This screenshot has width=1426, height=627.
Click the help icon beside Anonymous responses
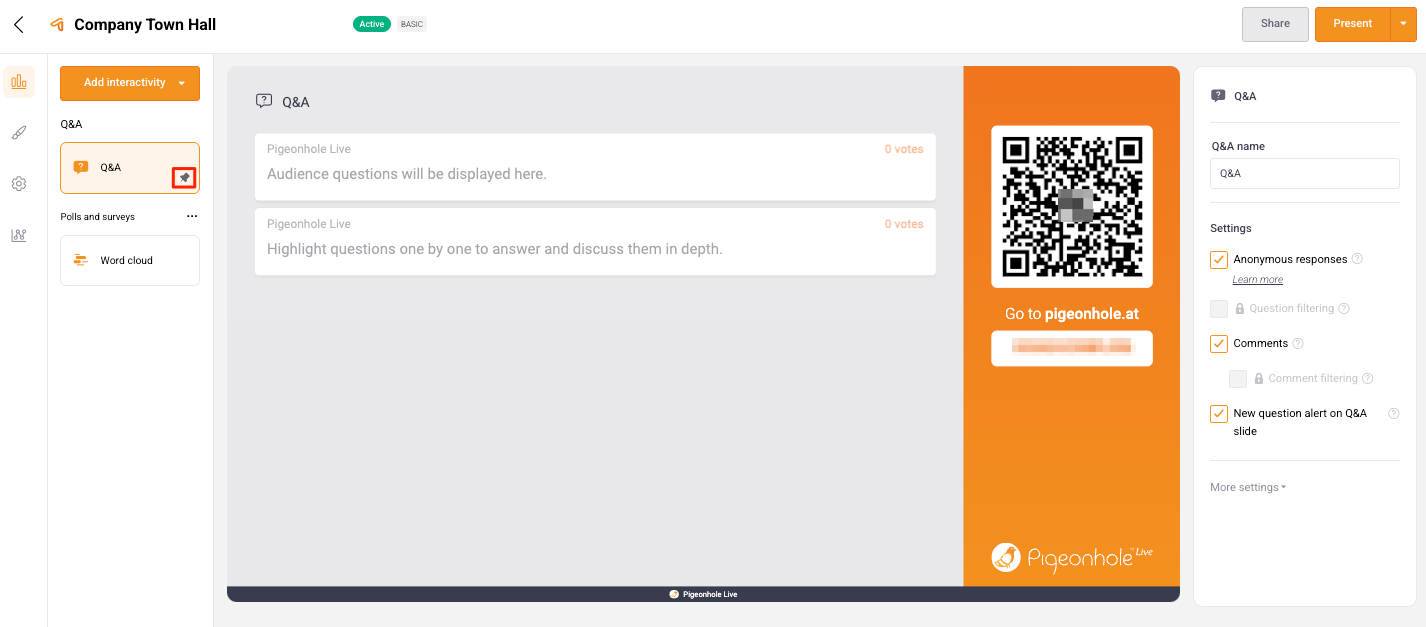[x=1357, y=259]
